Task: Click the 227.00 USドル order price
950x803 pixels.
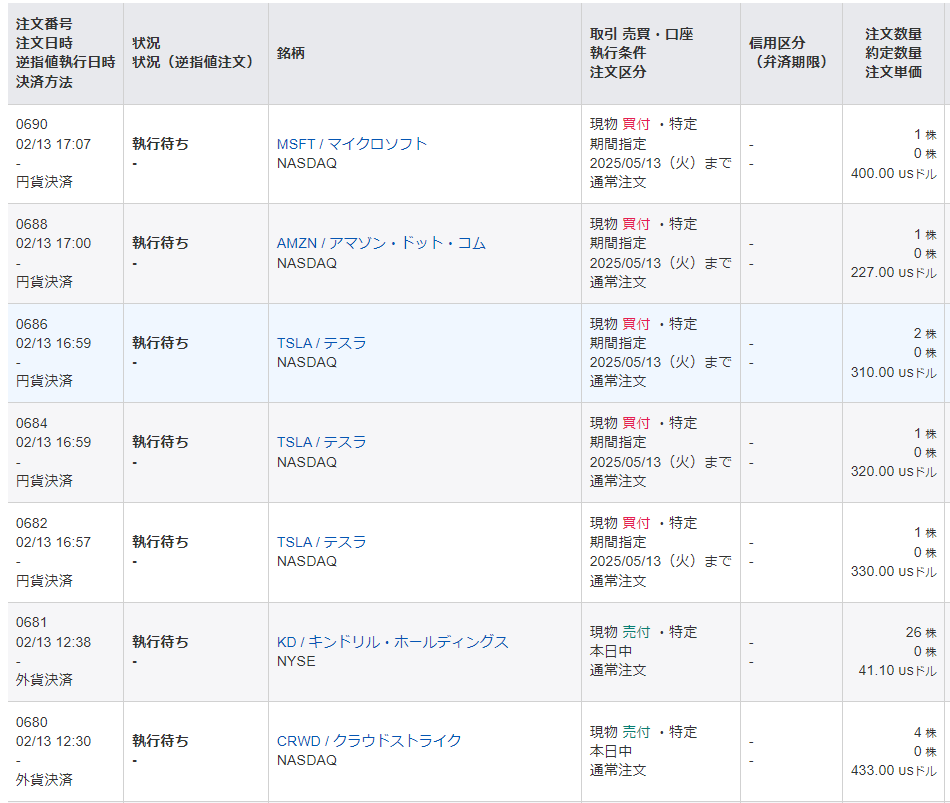Action: [x=894, y=273]
